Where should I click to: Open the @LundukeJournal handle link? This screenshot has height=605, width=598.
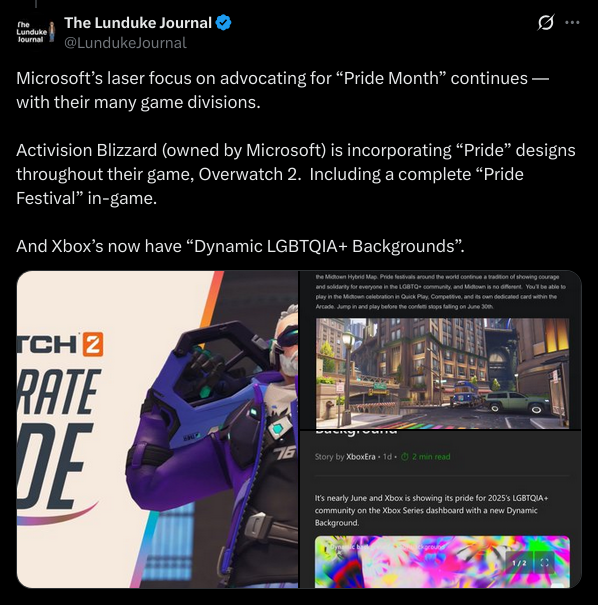point(125,43)
